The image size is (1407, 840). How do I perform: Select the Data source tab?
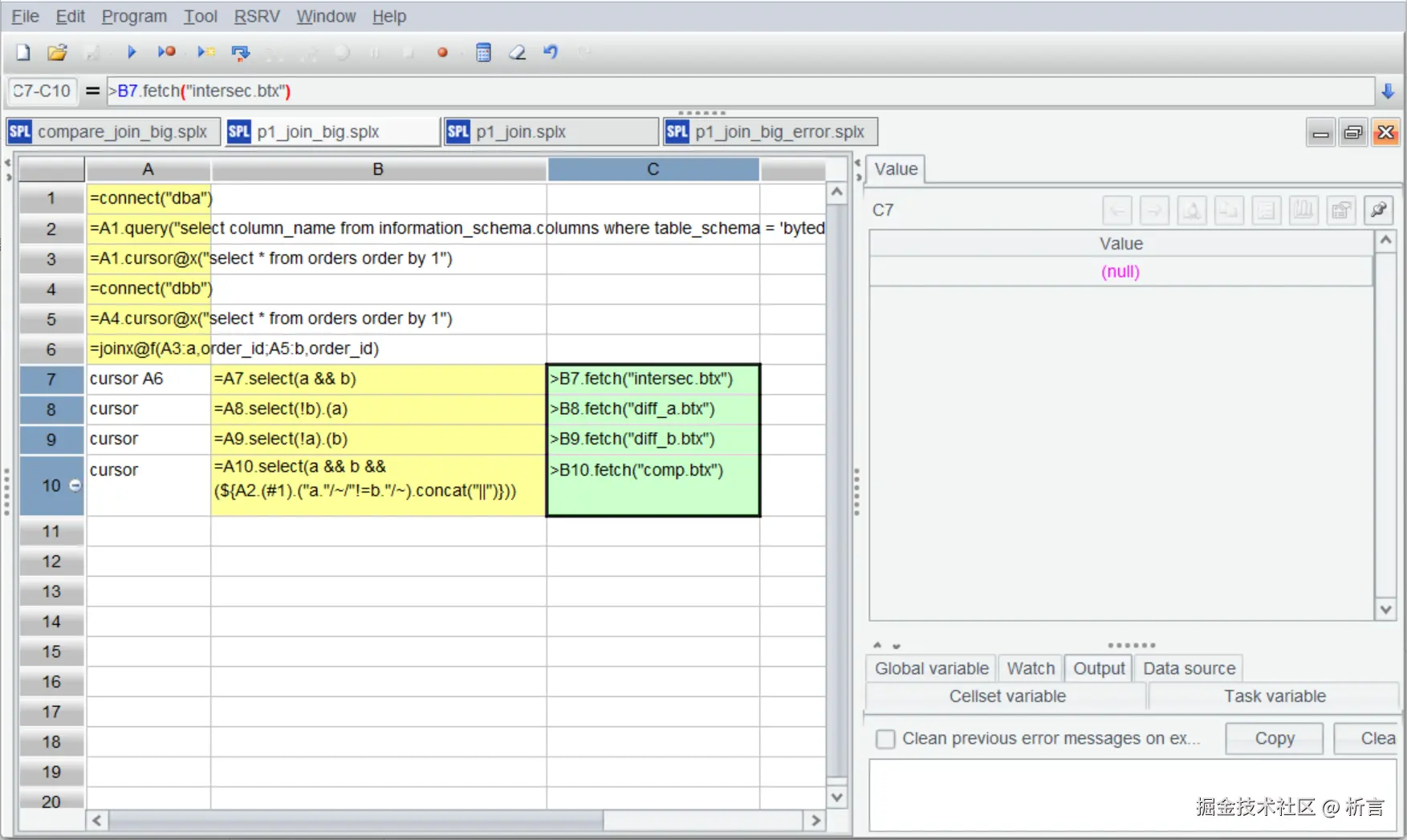(x=1189, y=668)
